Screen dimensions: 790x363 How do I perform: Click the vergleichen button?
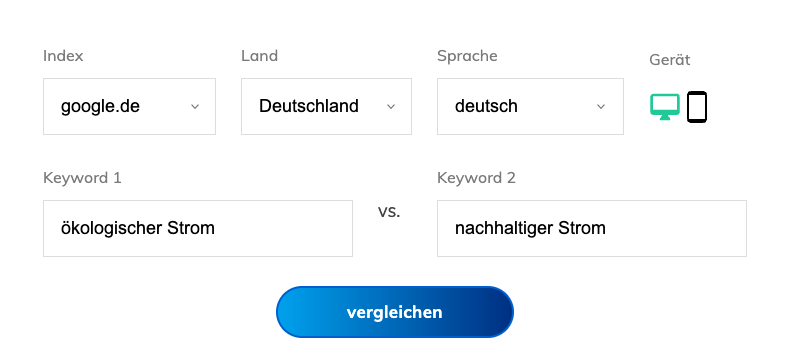pos(394,312)
